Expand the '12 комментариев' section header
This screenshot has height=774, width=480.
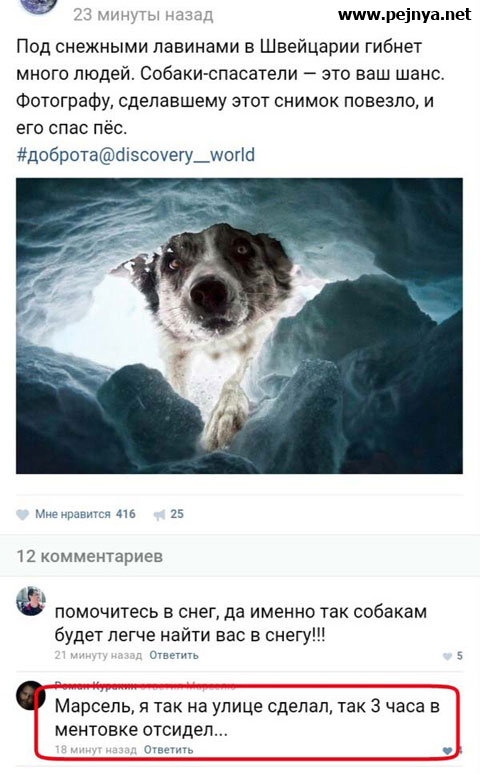coord(90,556)
